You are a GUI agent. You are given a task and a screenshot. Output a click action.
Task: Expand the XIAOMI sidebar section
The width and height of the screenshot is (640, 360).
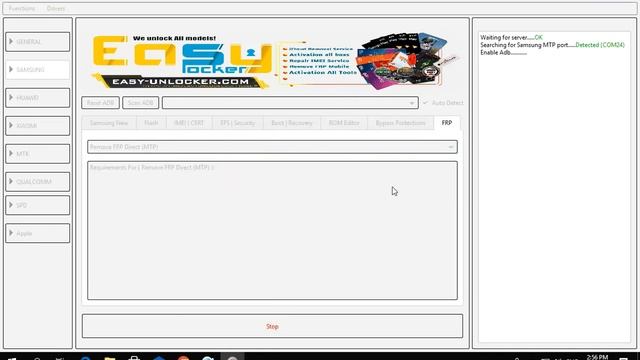coord(38,126)
